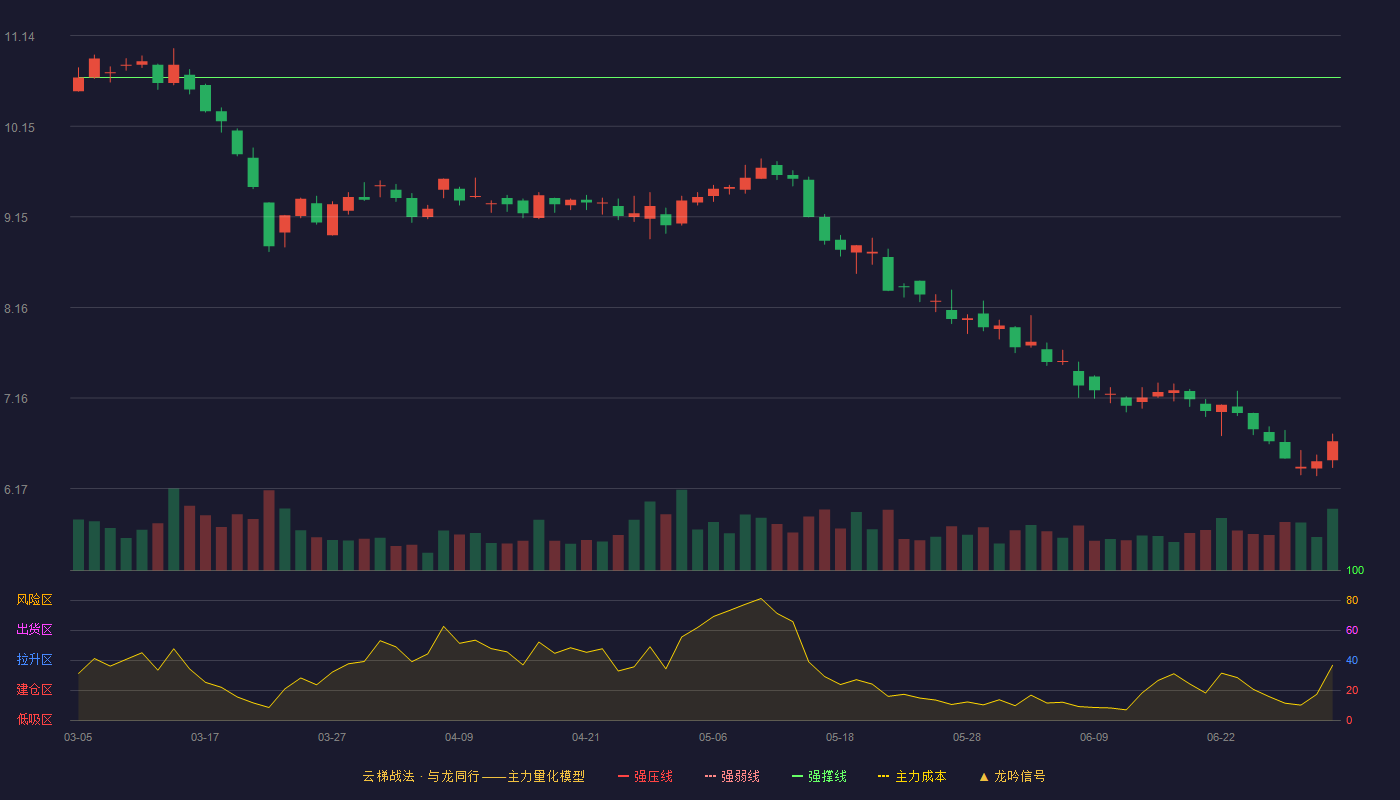
Task: Click the red 20 indicator scale label
Action: [x=1352, y=690]
